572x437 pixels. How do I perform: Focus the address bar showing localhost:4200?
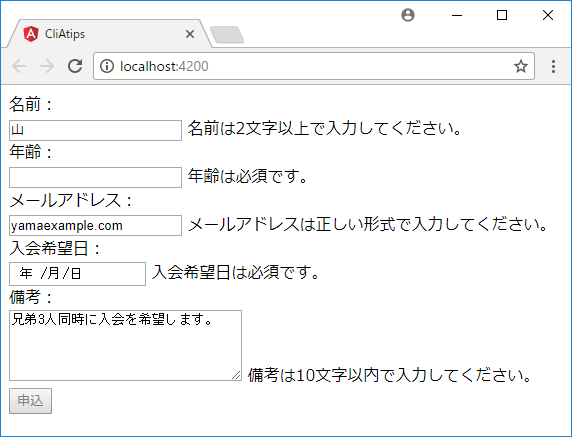[314, 66]
